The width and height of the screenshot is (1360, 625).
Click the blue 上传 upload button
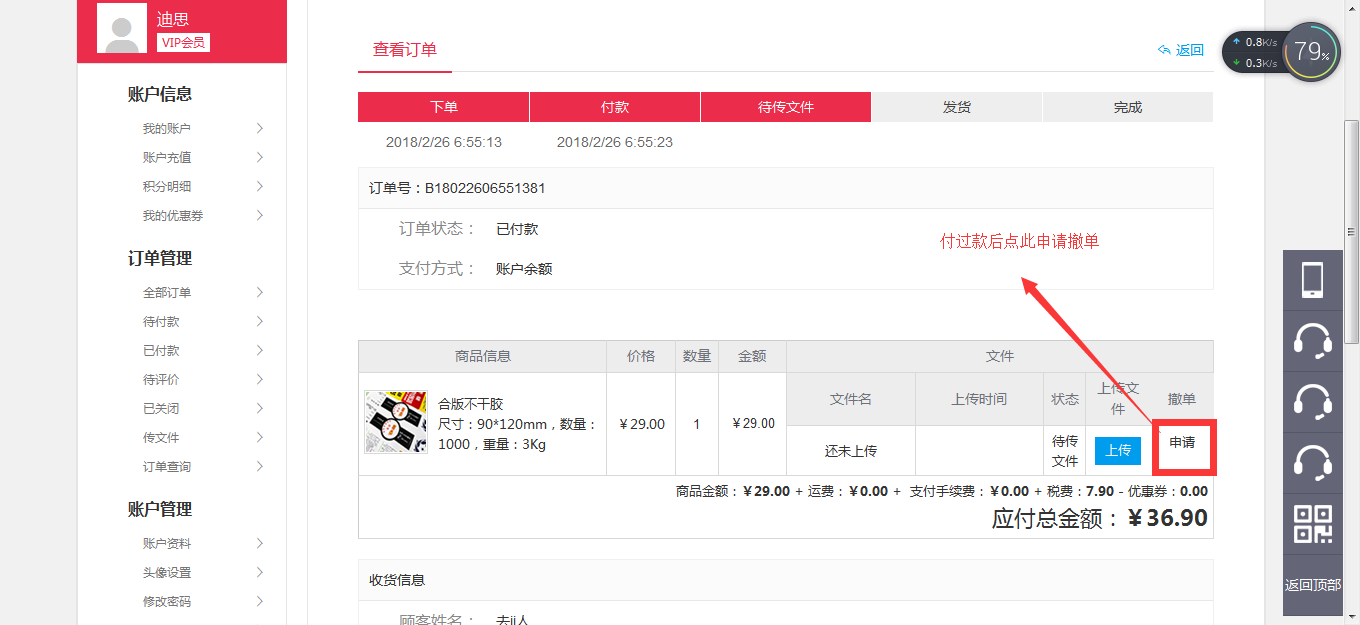(x=1117, y=450)
